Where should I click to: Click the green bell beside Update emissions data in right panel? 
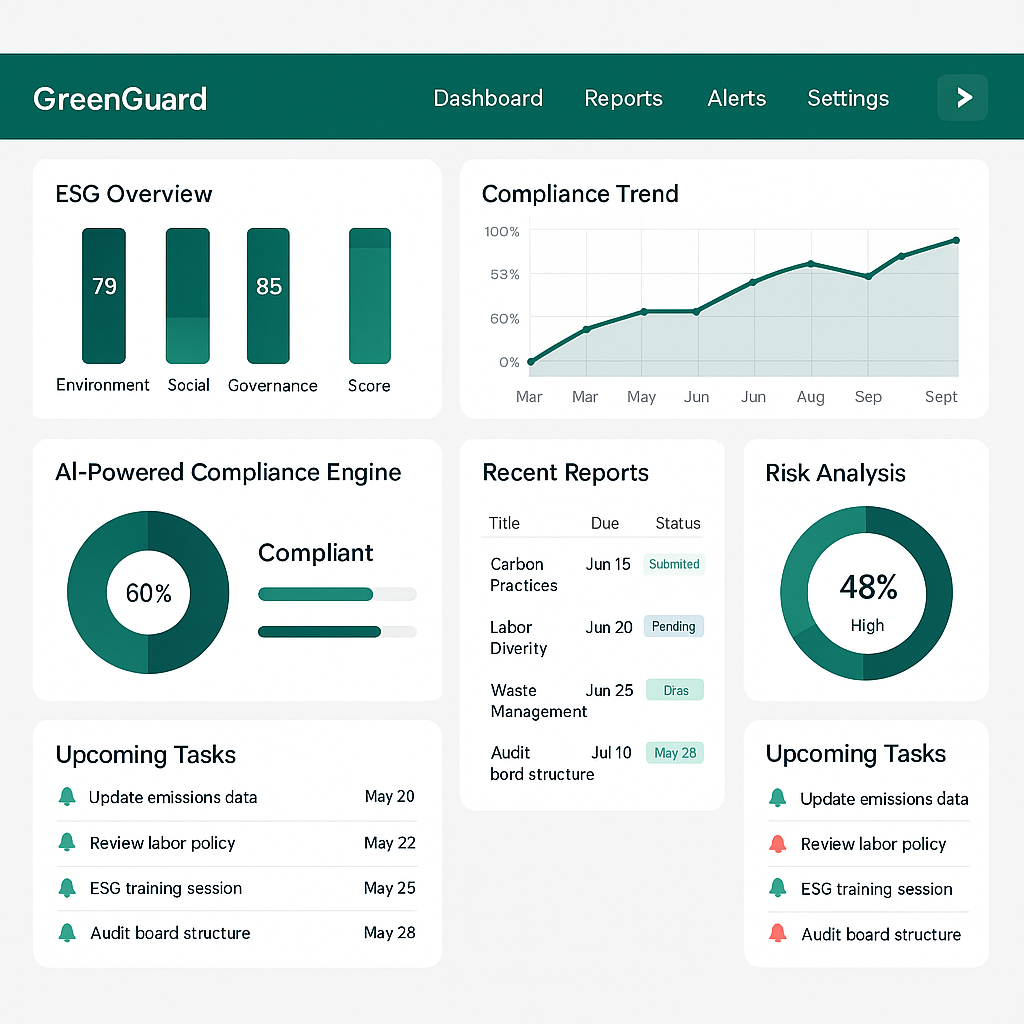click(777, 798)
